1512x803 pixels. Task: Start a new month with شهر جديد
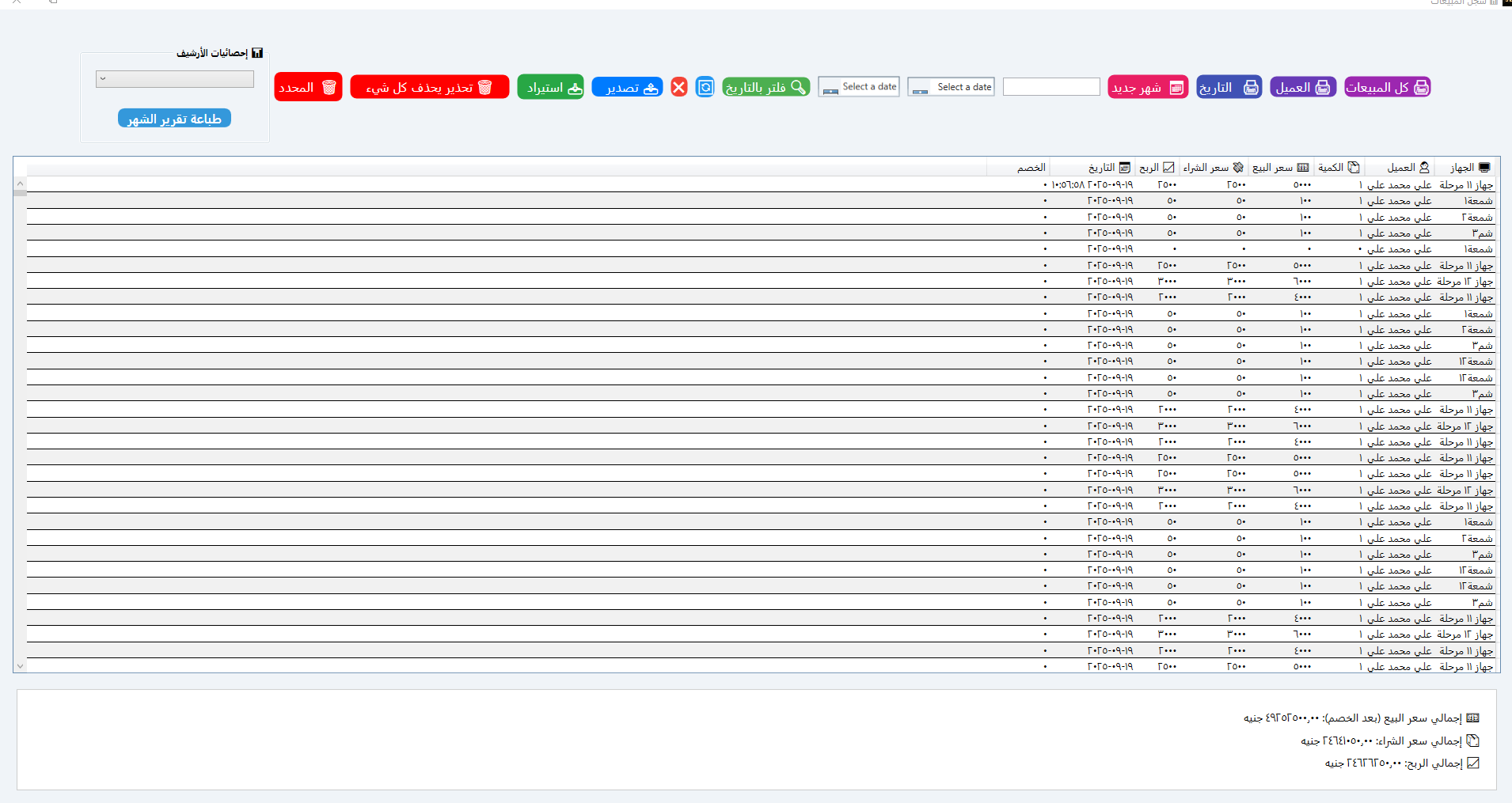click(x=1147, y=87)
